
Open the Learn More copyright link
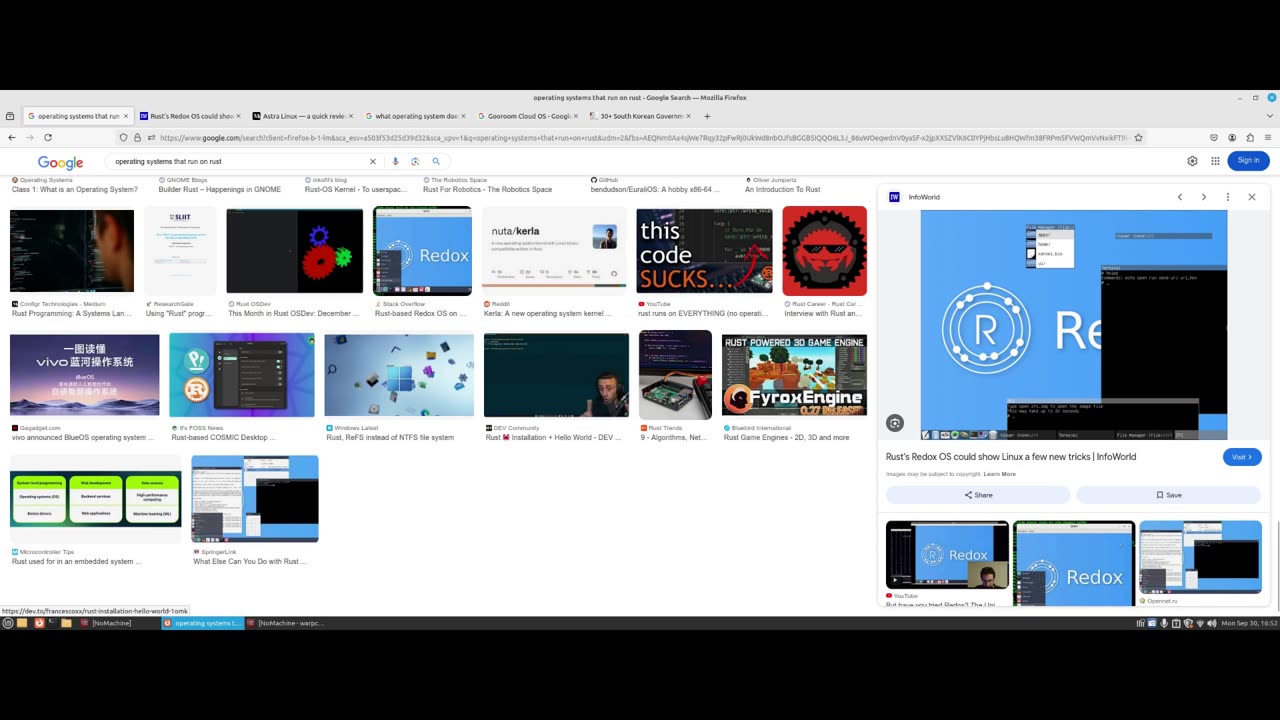click(x=999, y=474)
